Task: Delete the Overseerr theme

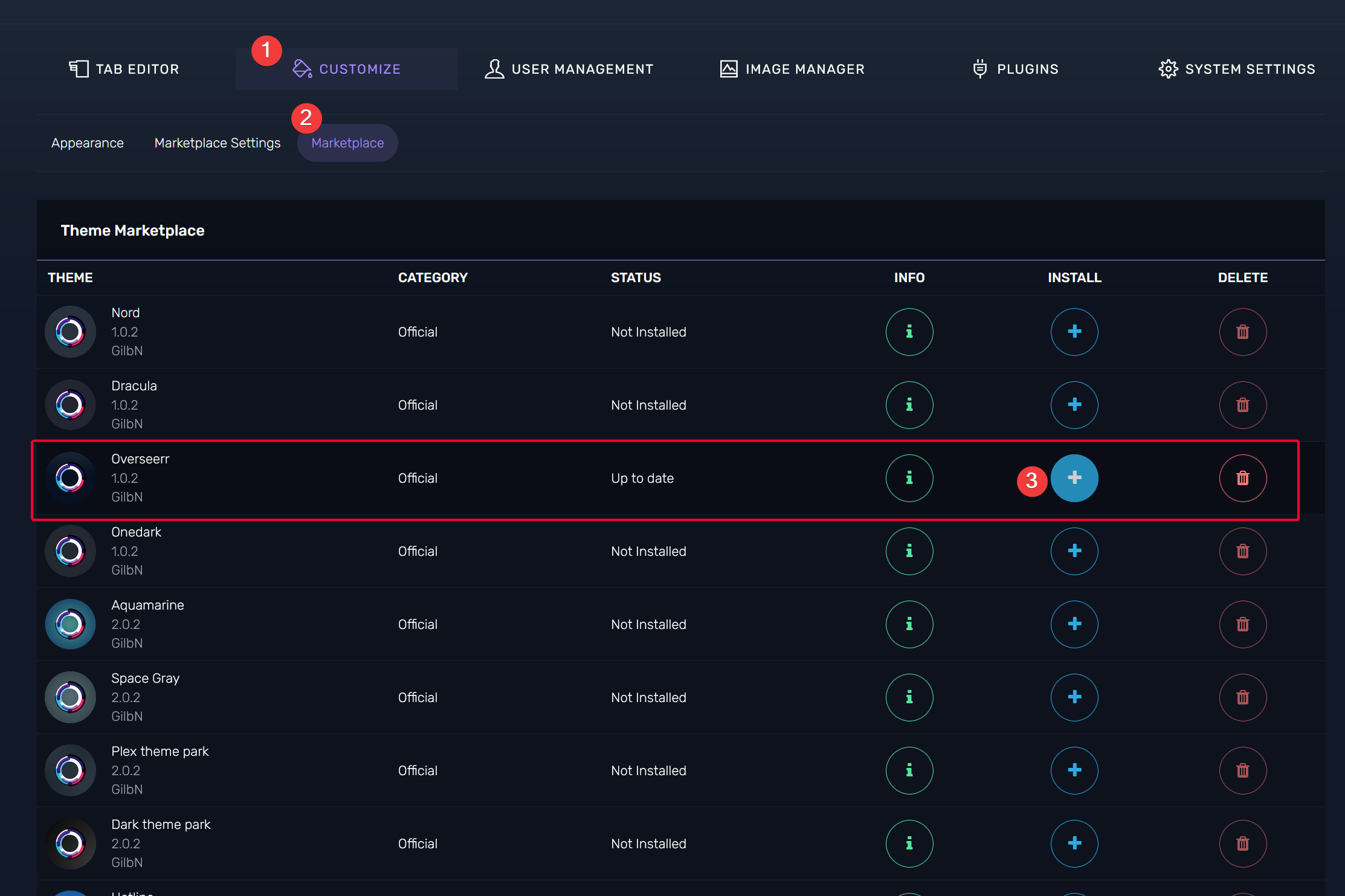Action: tap(1243, 478)
